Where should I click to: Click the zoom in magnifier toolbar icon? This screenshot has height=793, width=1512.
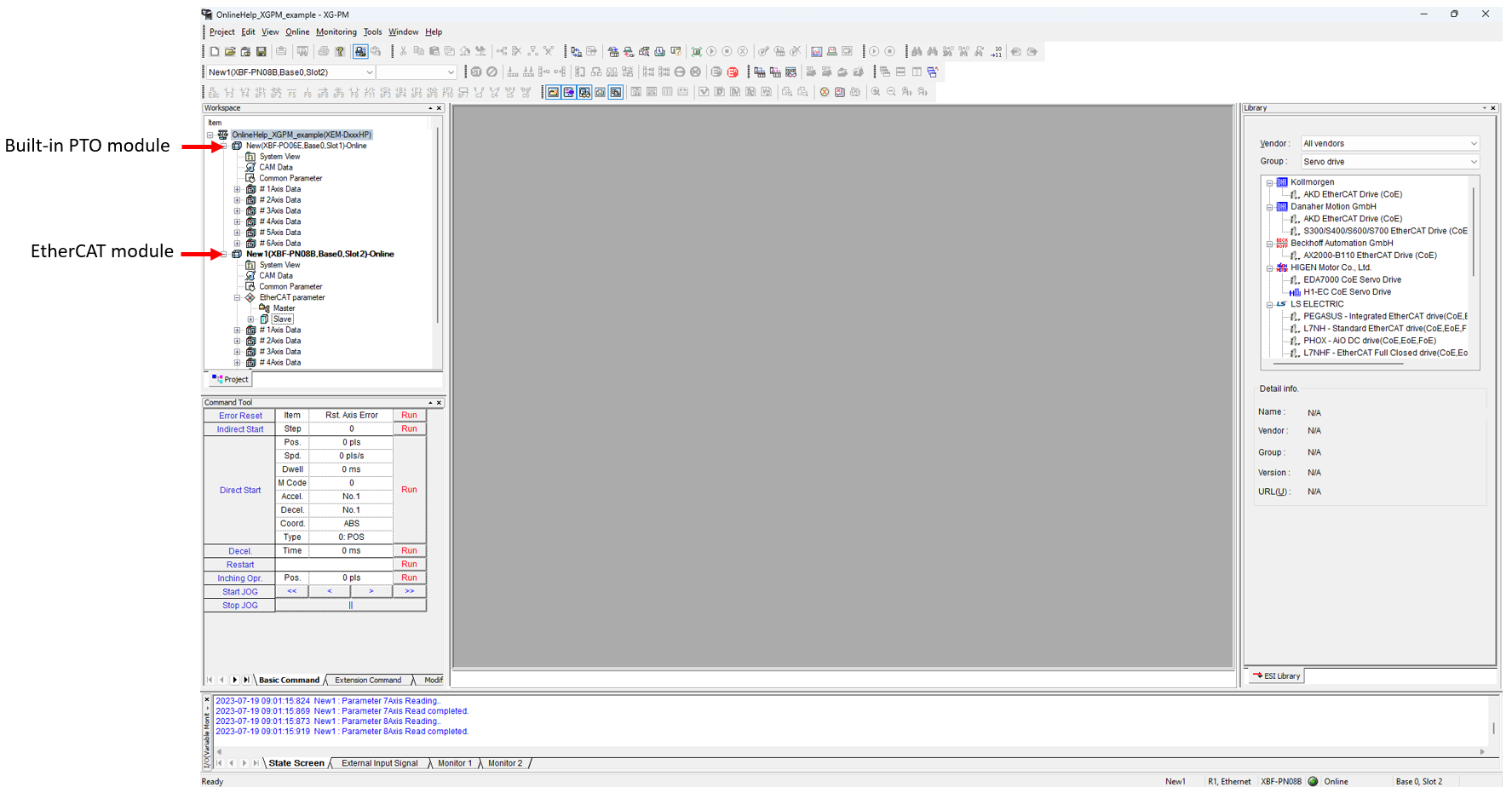875,92
